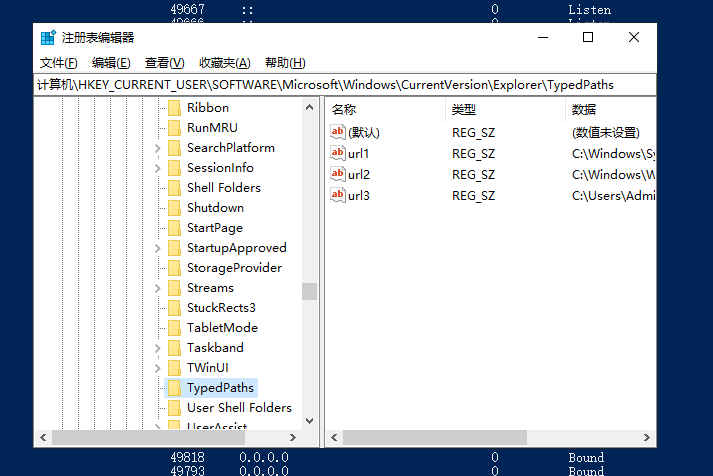Click the values pane scroll left arrow

(334, 437)
